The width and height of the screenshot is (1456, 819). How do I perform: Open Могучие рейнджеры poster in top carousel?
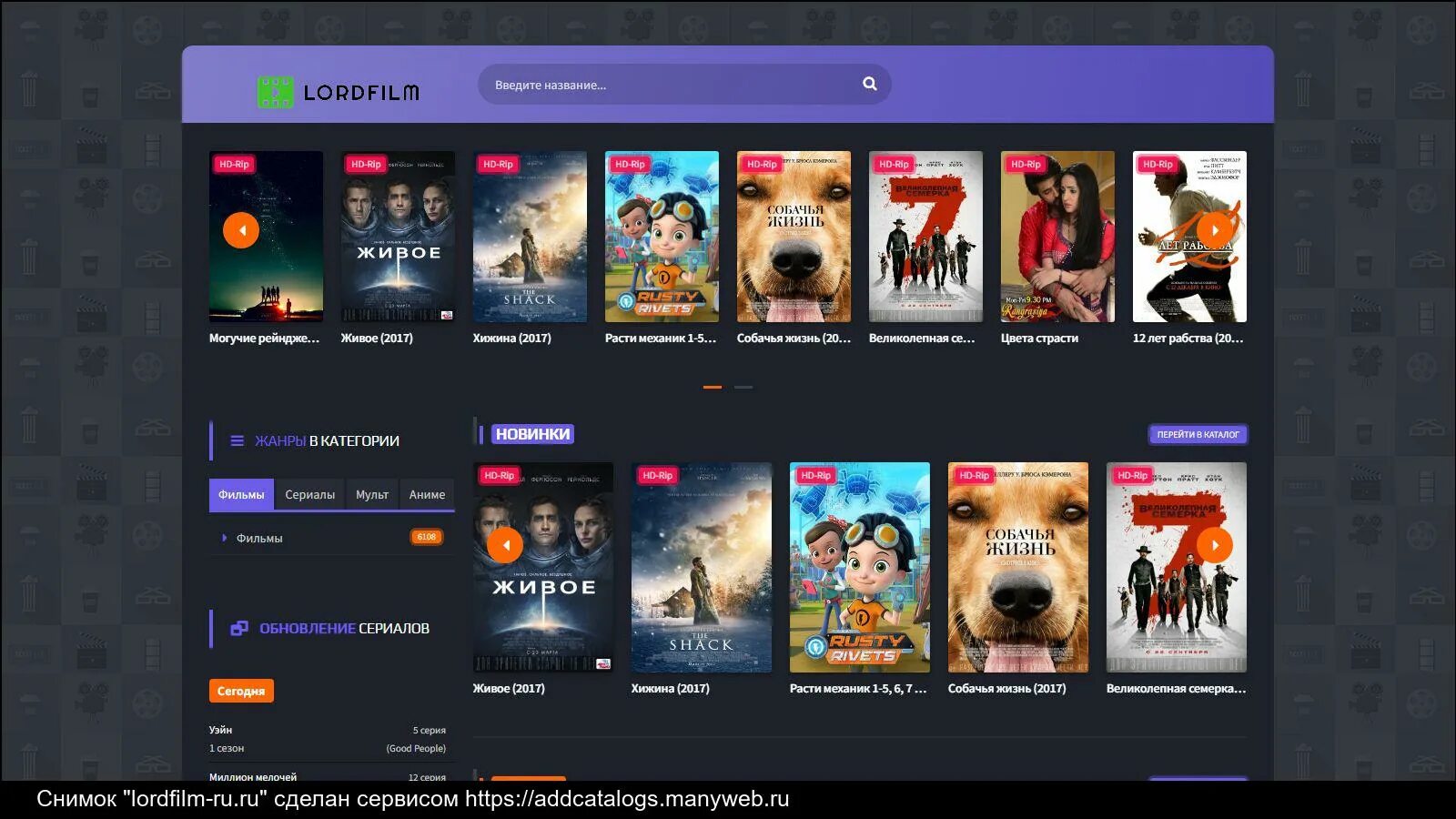tap(266, 237)
